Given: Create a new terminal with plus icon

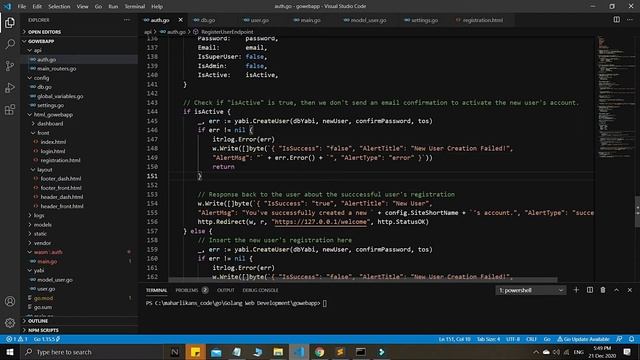Looking at the screenshot, I should [576, 290].
